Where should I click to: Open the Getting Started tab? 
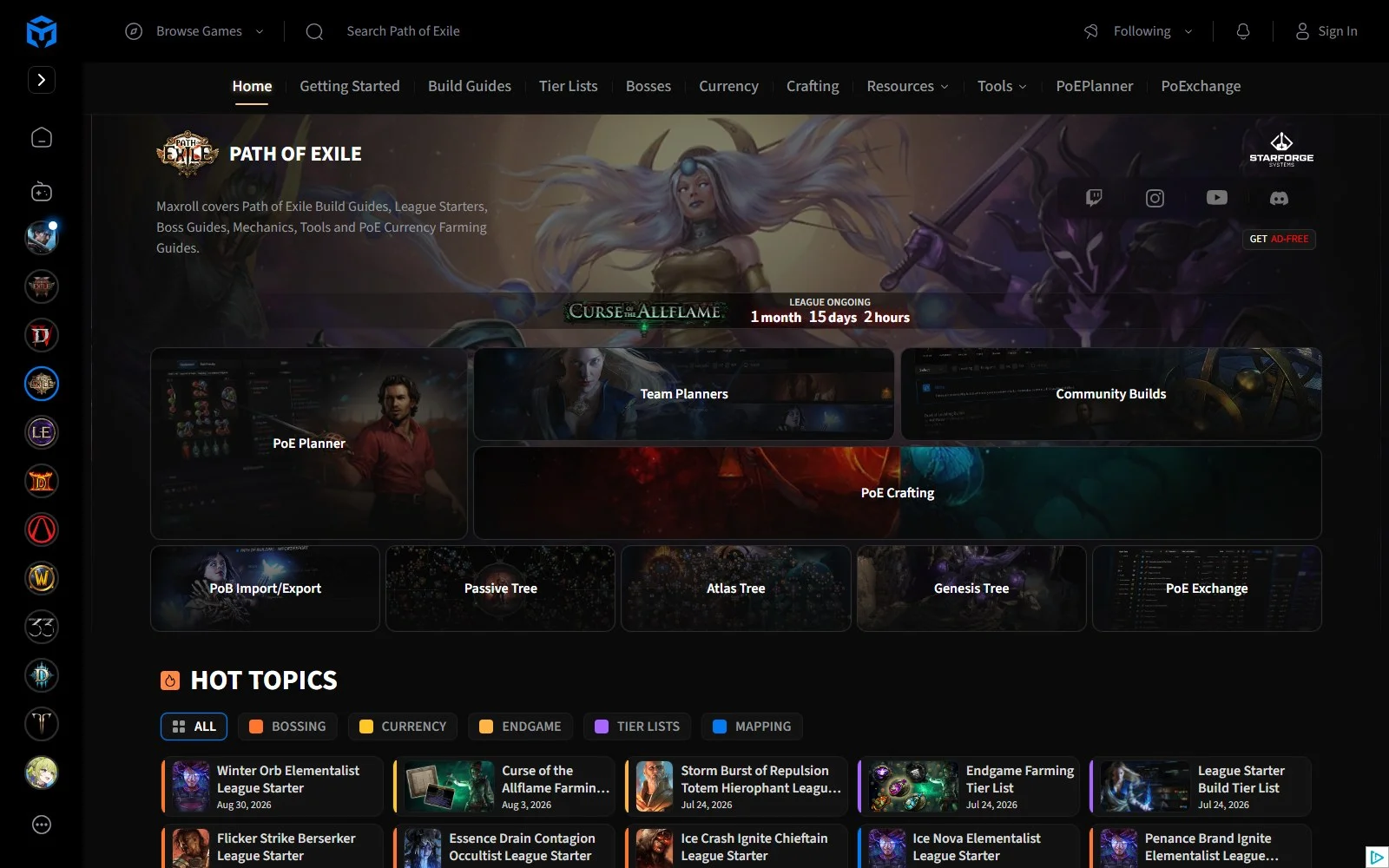point(350,86)
